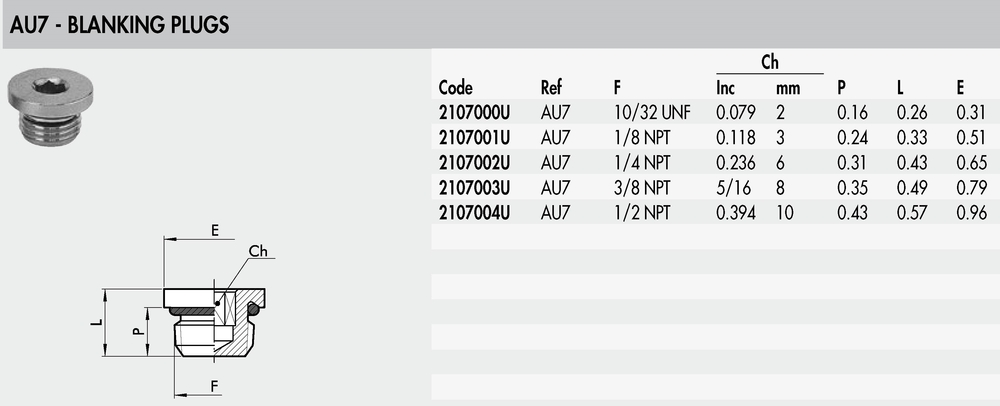Click the Ch grouped column header
Image resolution: width=1000 pixels, height=406 pixels.
point(770,62)
